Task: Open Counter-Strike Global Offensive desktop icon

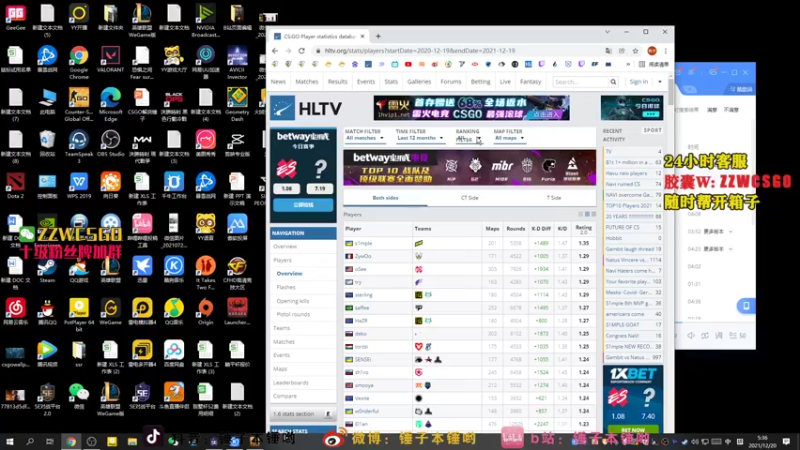Action: (79, 104)
